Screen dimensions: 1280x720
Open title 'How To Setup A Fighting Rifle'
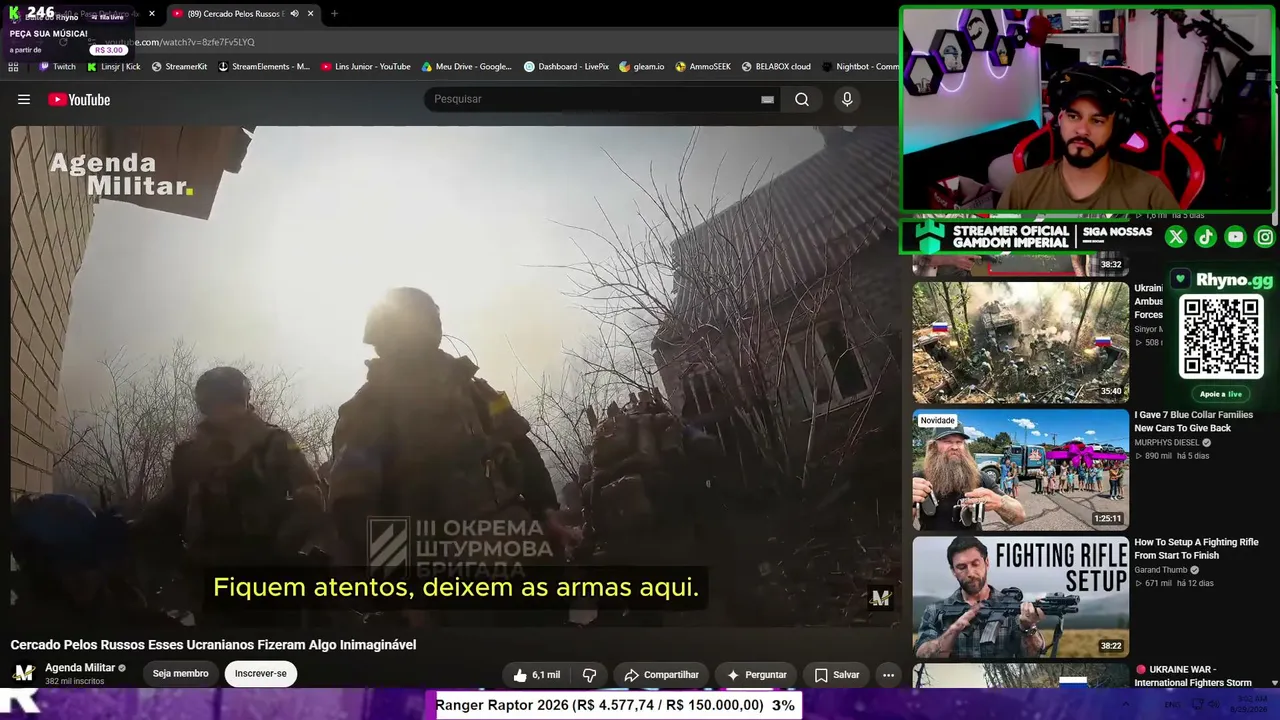(x=1196, y=549)
